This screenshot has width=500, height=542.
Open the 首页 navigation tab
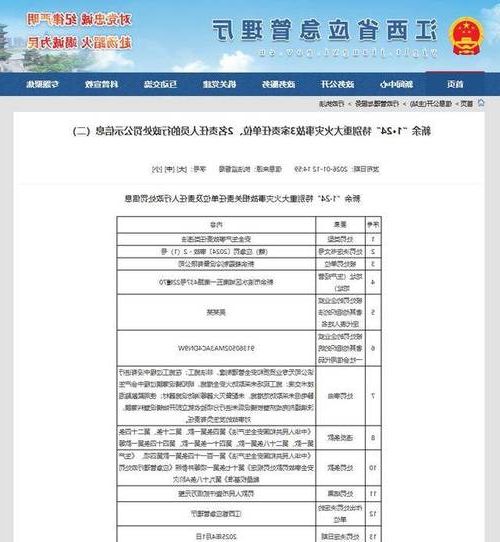(455, 84)
